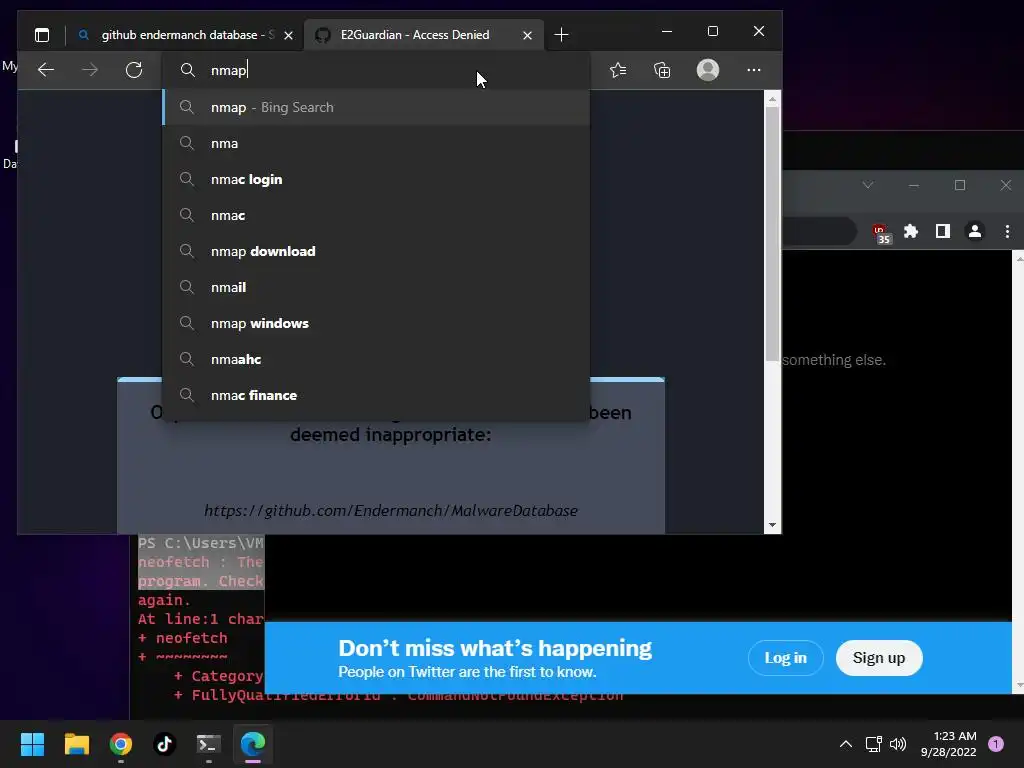Click the Edge page scrollbar up arrow
The width and height of the screenshot is (1024, 768).
pyautogui.click(x=773, y=99)
